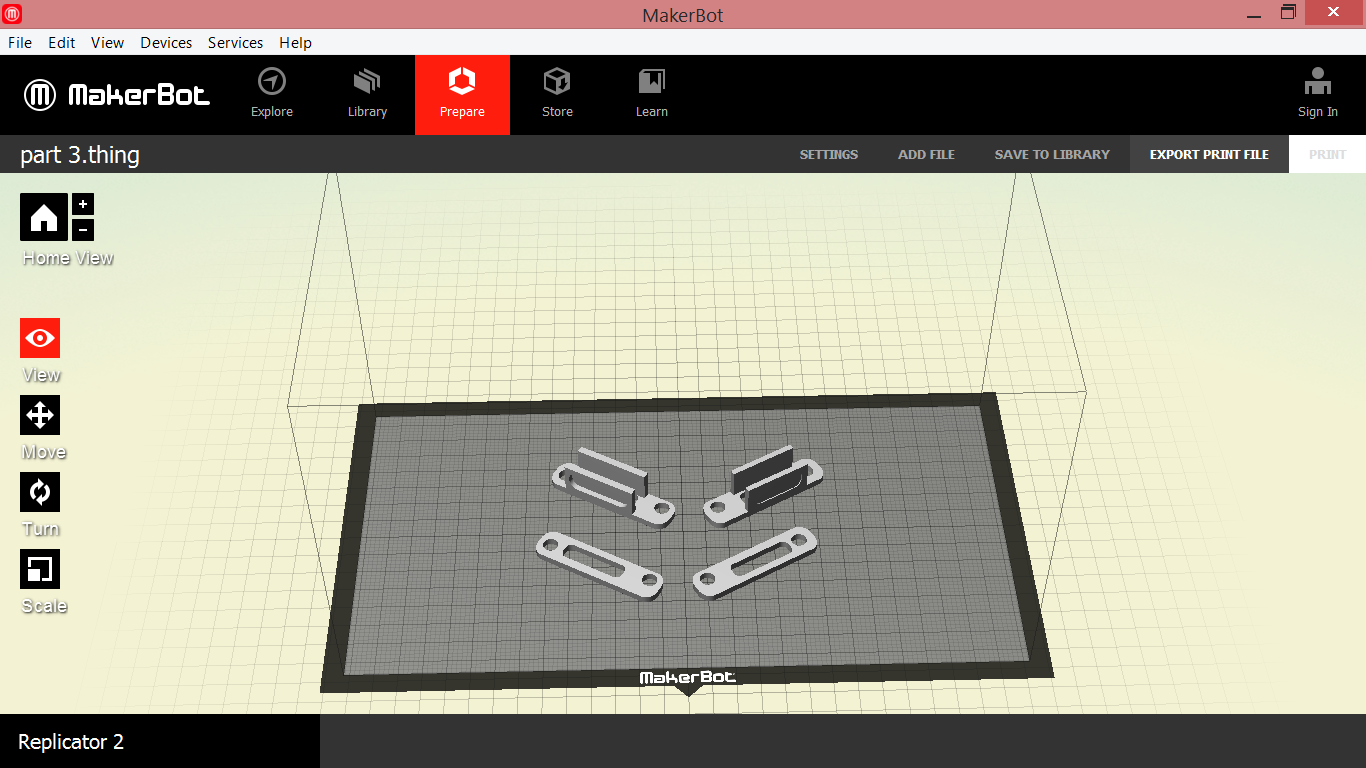
Task: Open the Help menu
Action: coord(295,43)
